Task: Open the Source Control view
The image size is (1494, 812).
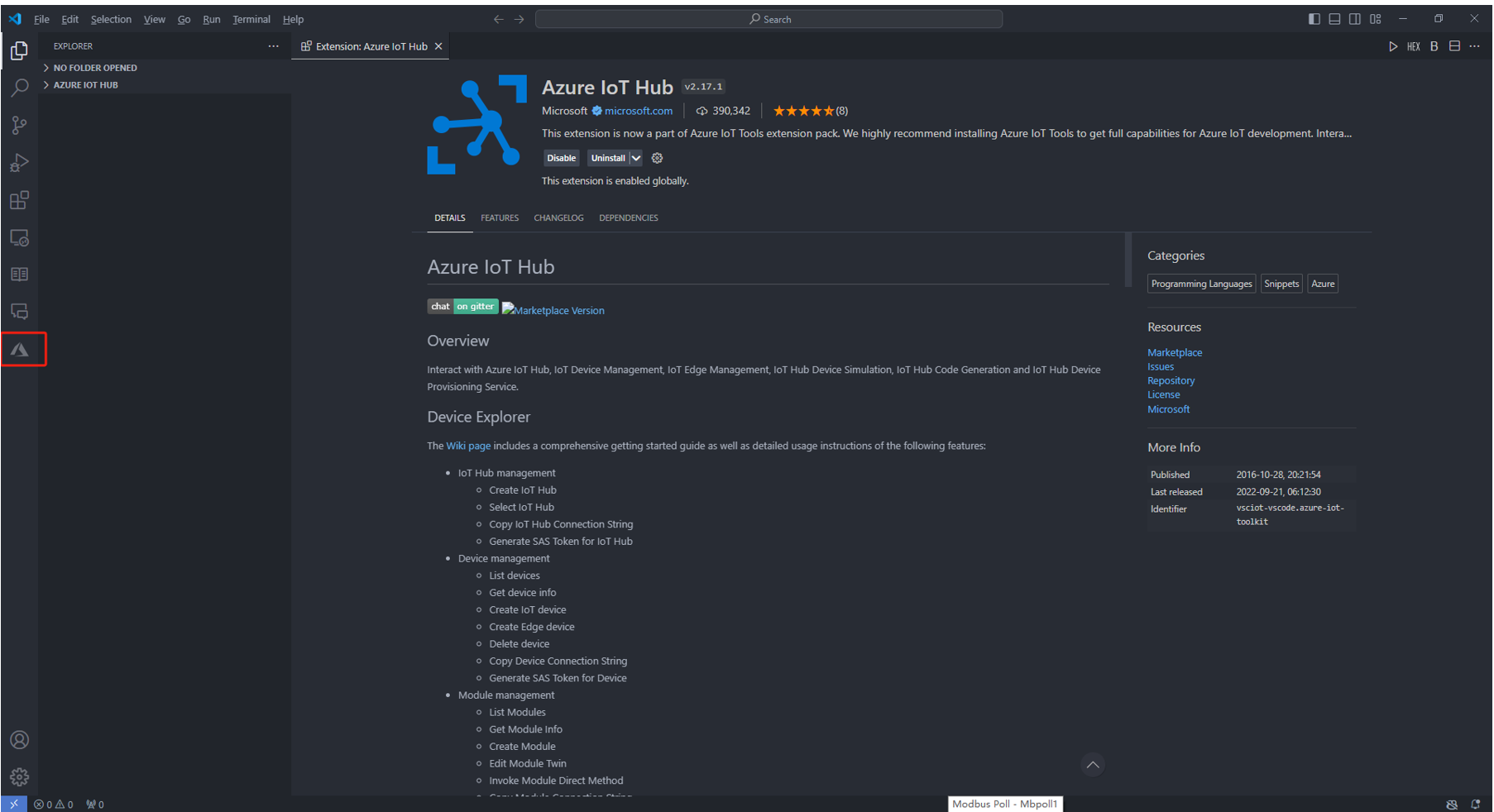Action: point(19,125)
